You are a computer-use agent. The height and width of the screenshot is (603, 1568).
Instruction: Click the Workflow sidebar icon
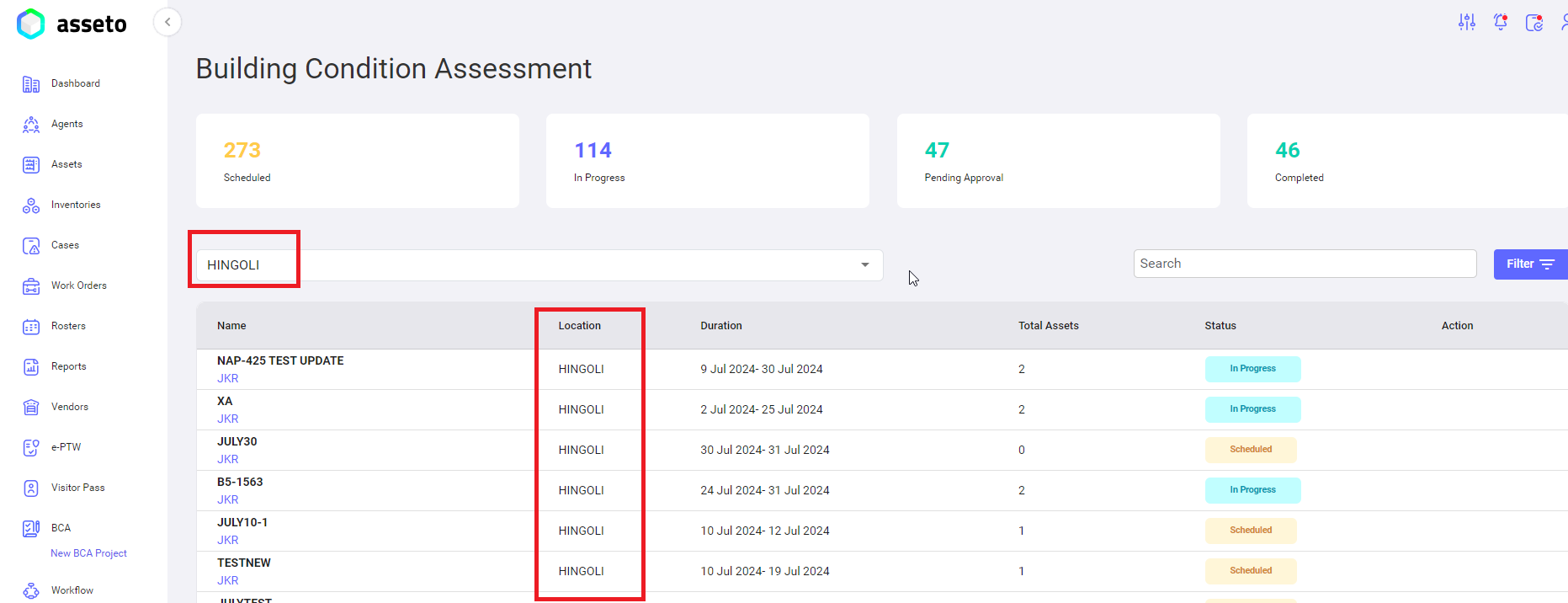coord(31,591)
